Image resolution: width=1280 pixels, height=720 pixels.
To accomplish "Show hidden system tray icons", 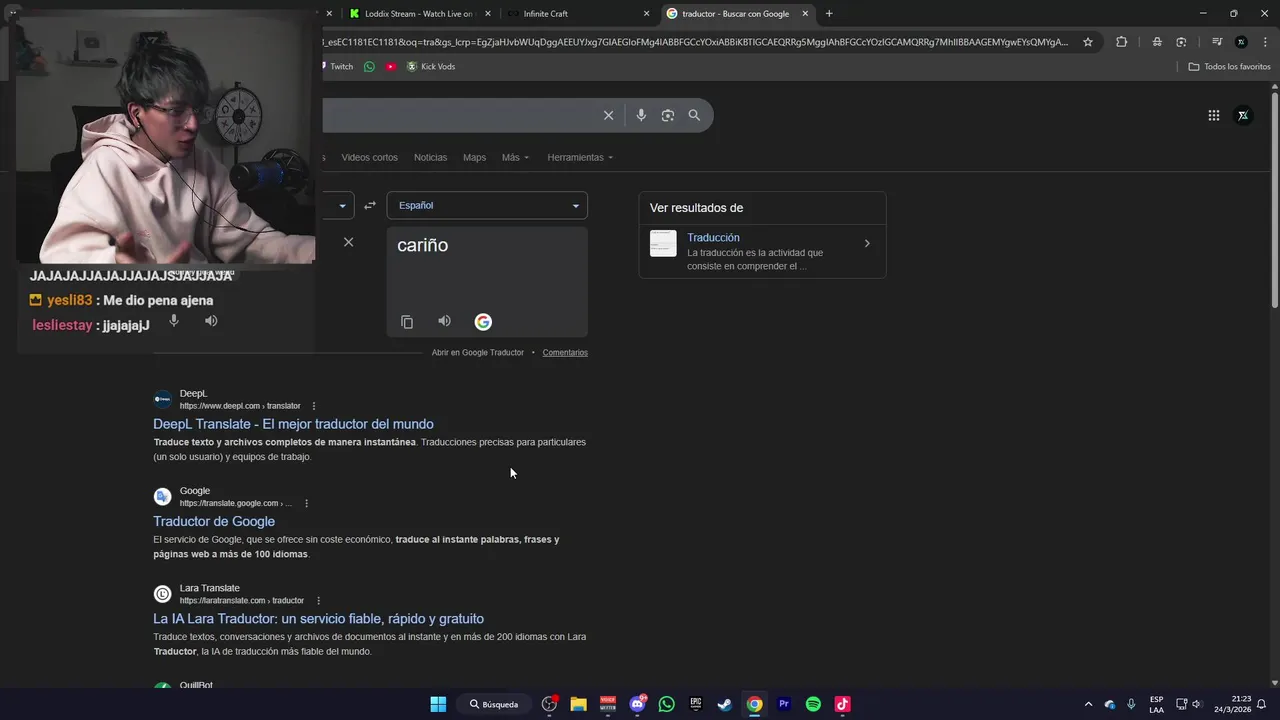I will point(1089,704).
